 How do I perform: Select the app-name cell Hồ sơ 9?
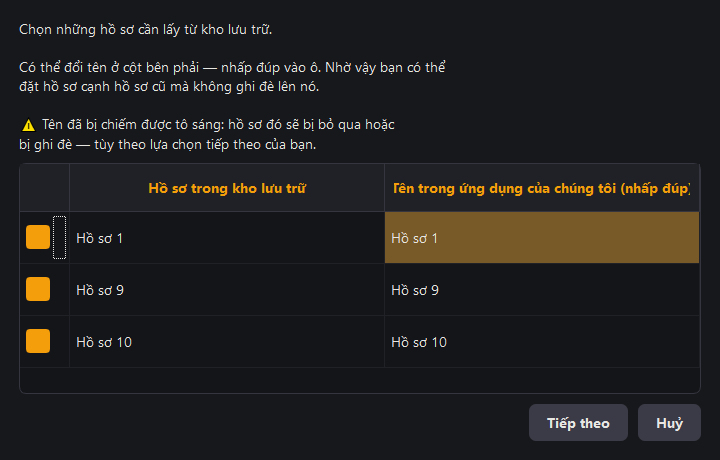(542, 290)
